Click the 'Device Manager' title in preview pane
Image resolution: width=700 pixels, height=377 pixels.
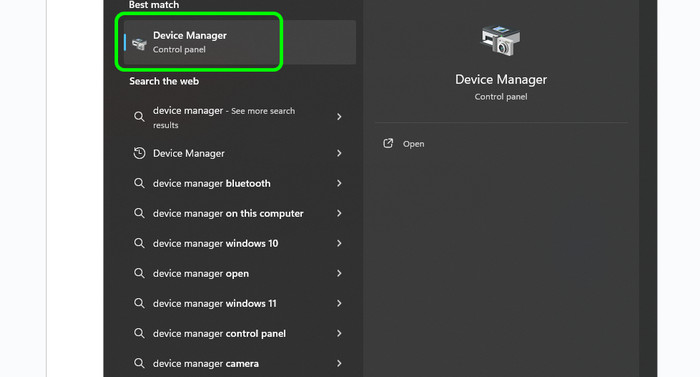[x=501, y=80]
